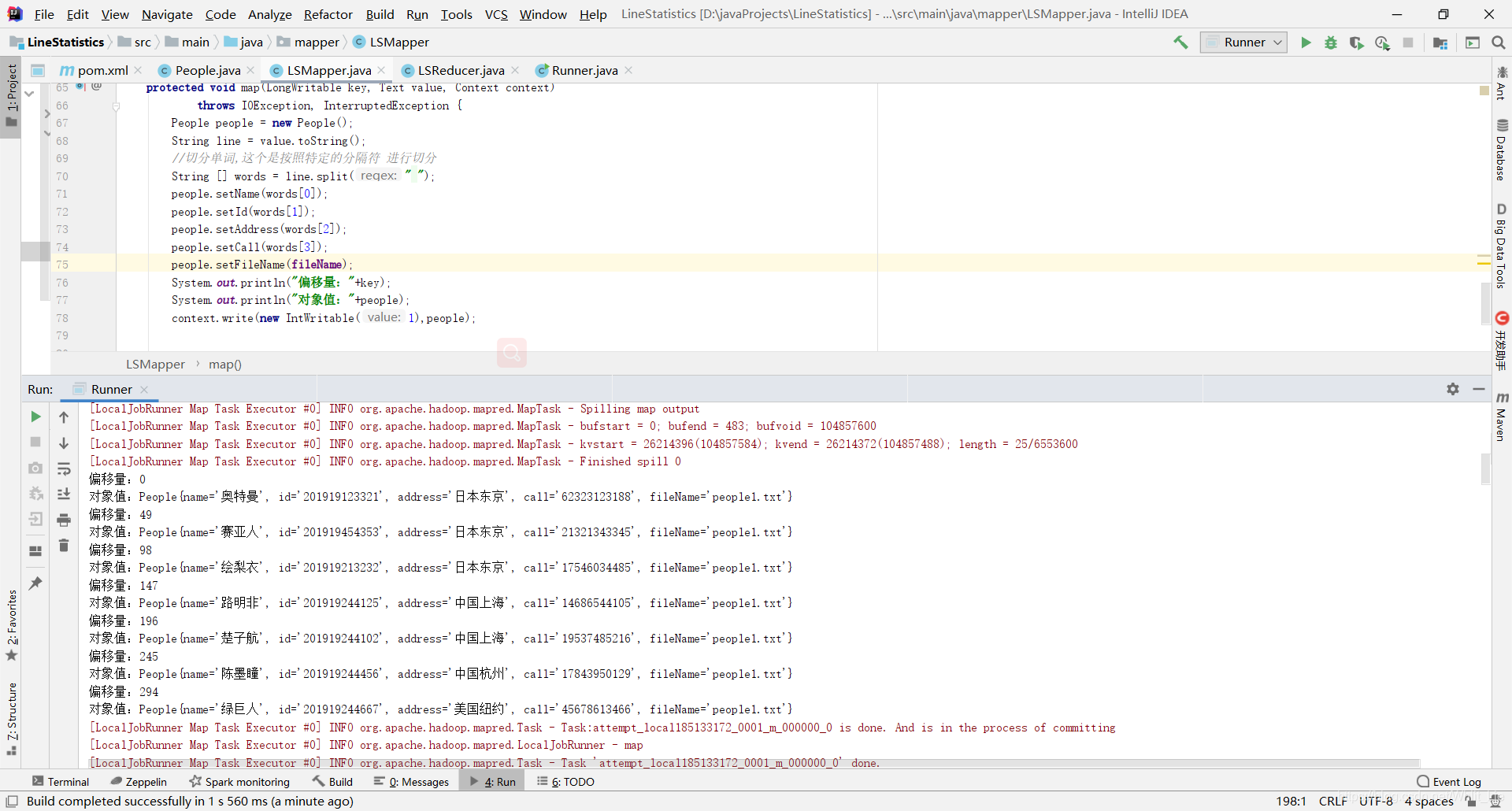Open the Runner run configuration dropdown
The height and width of the screenshot is (811, 1512).
(1243, 43)
